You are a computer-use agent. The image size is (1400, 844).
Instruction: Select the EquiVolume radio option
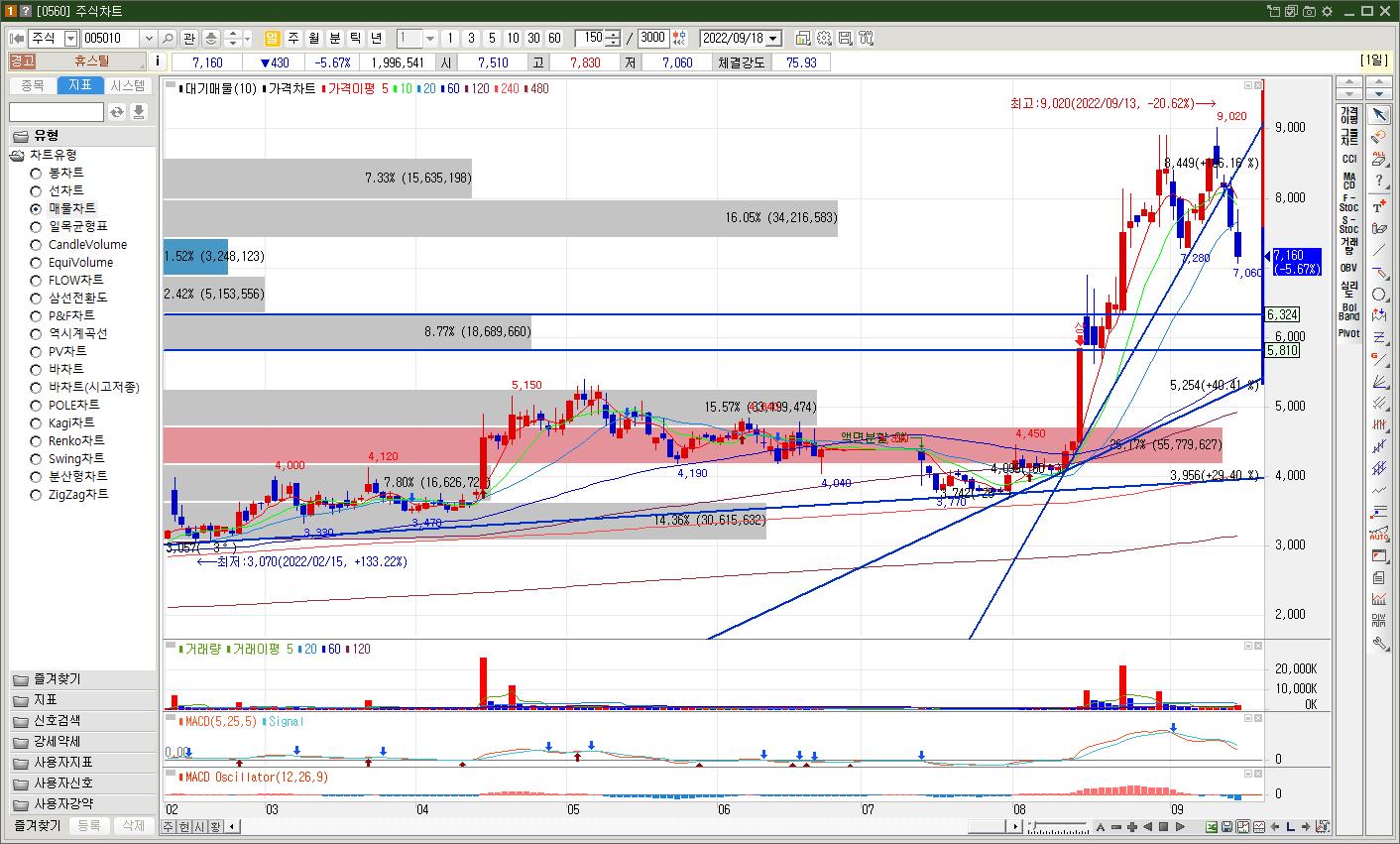[36, 262]
